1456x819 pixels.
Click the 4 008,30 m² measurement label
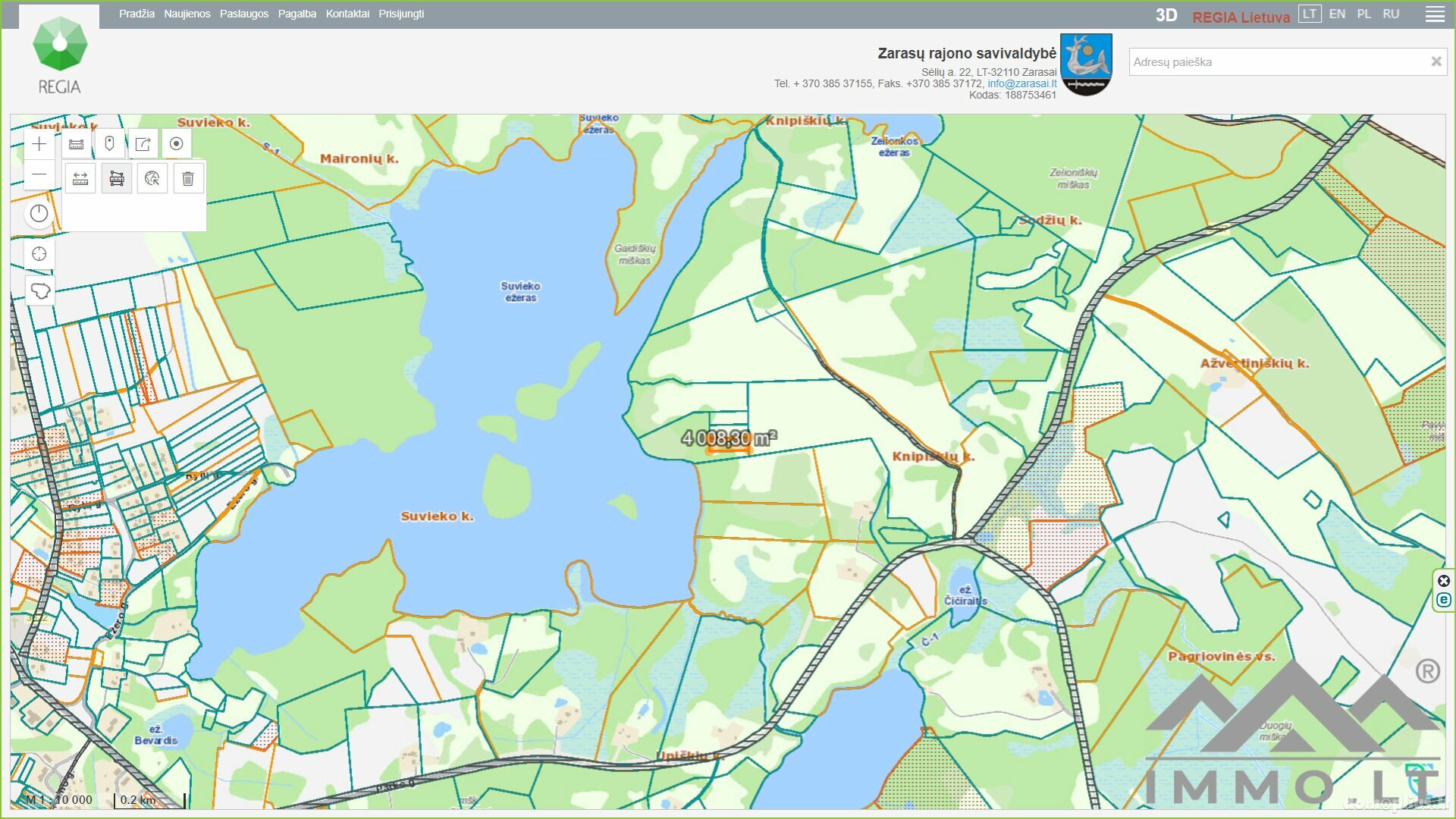click(x=729, y=438)
